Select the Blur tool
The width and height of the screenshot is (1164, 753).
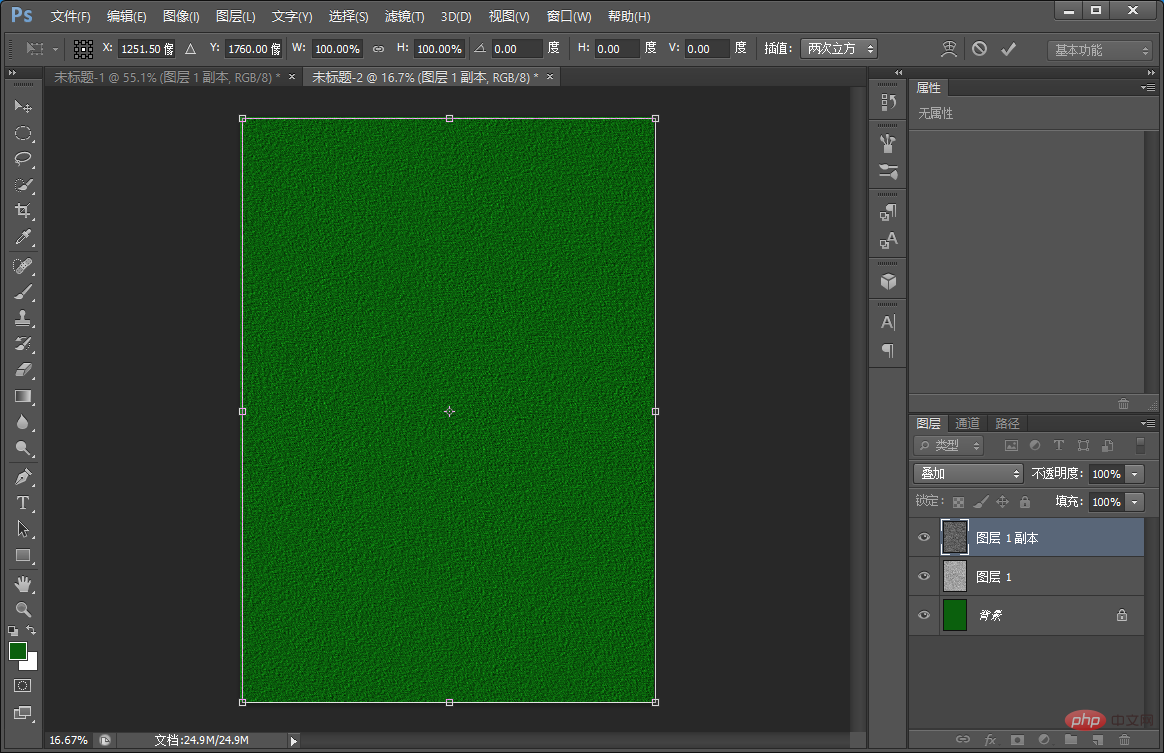tap(23, 422)
